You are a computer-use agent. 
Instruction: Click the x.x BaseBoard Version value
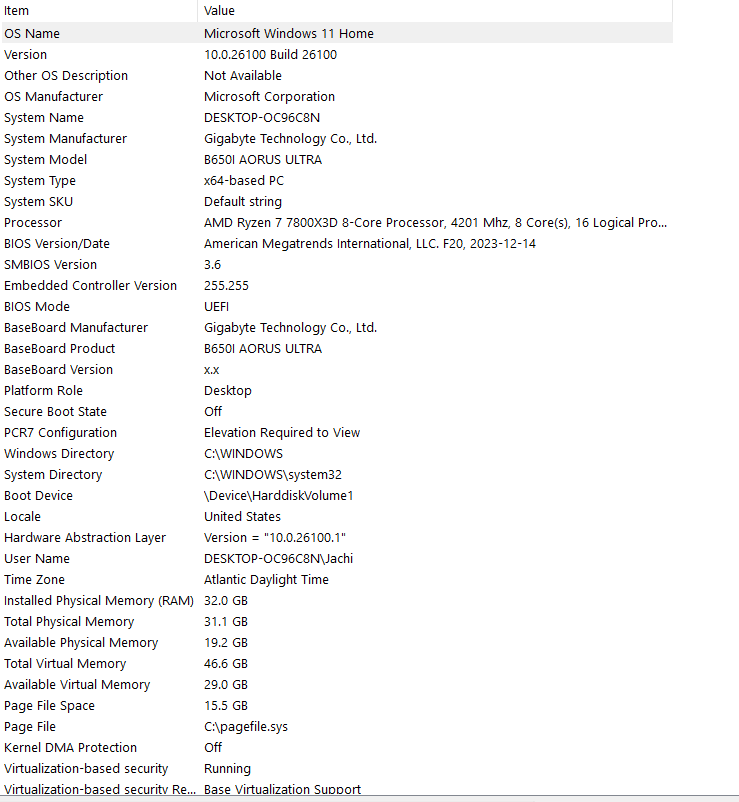pos(211,370)
